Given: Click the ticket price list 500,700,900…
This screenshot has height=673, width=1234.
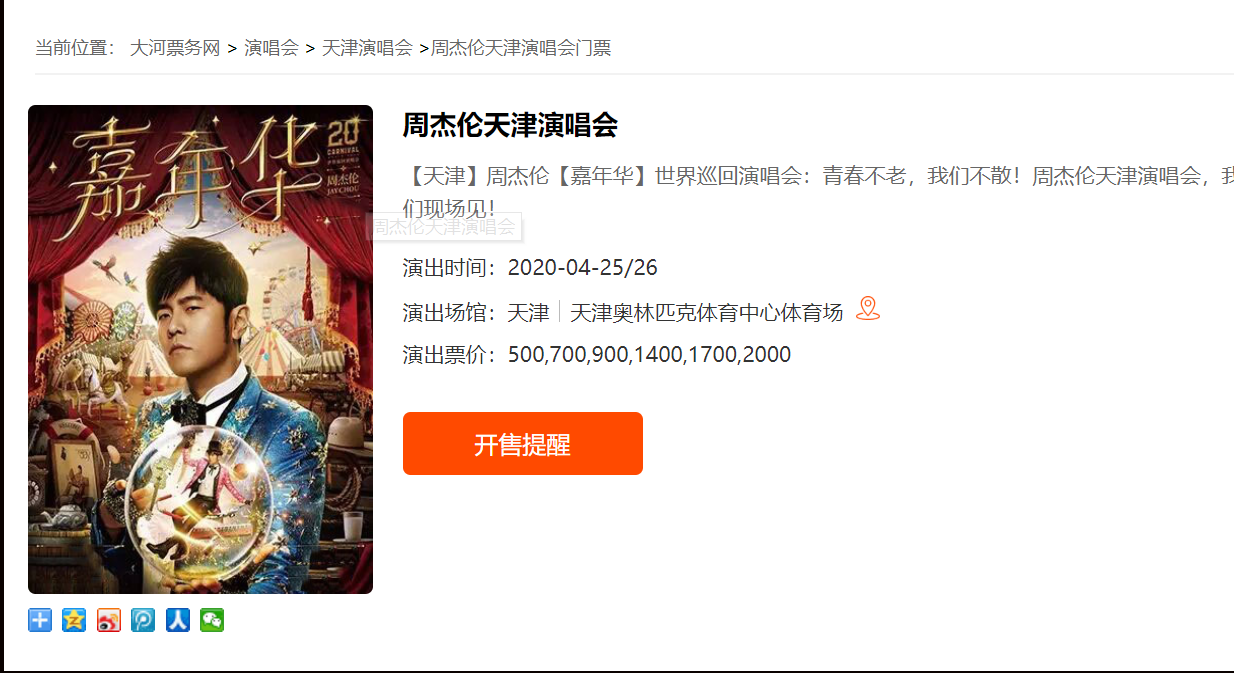Looking at the screenshot, I should point(649,355).
